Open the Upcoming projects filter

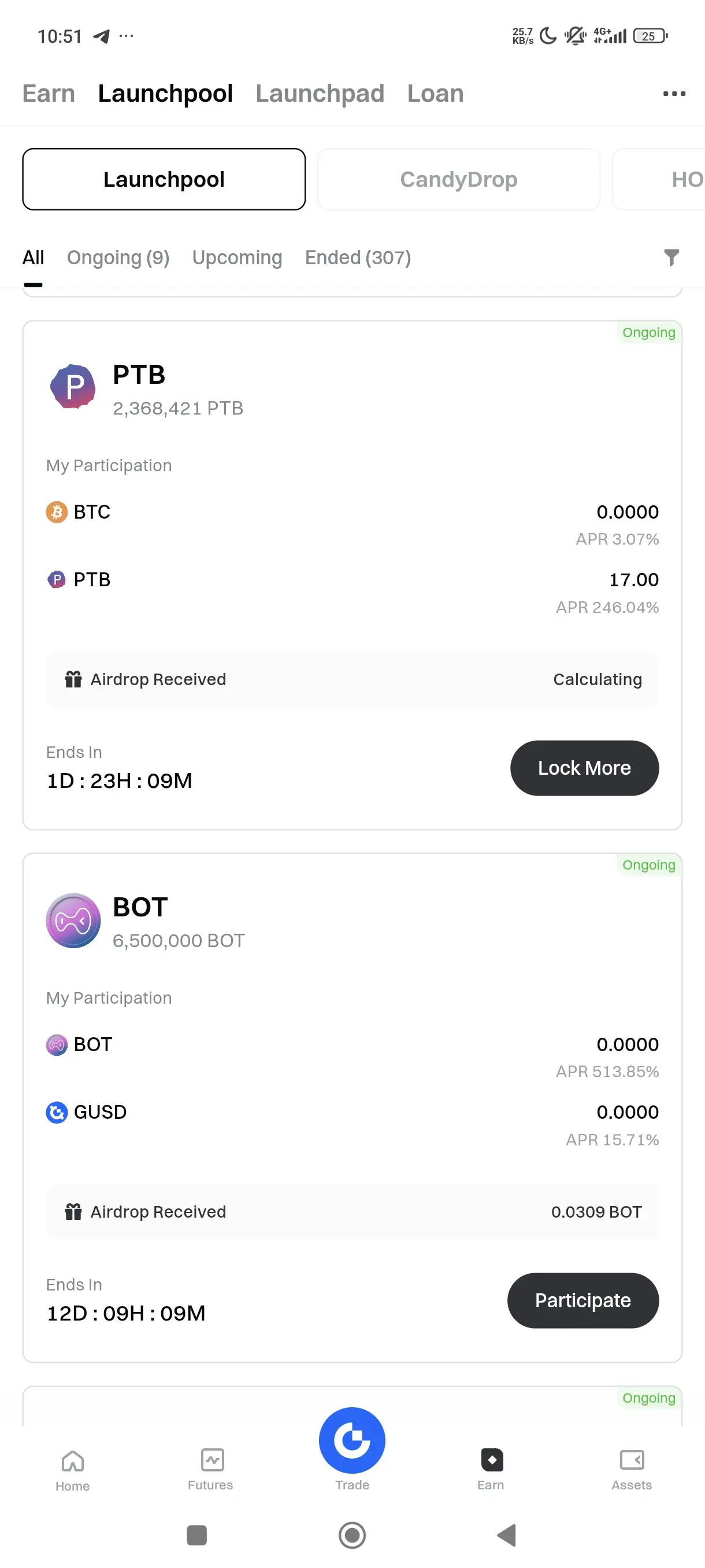coord(238,257)
